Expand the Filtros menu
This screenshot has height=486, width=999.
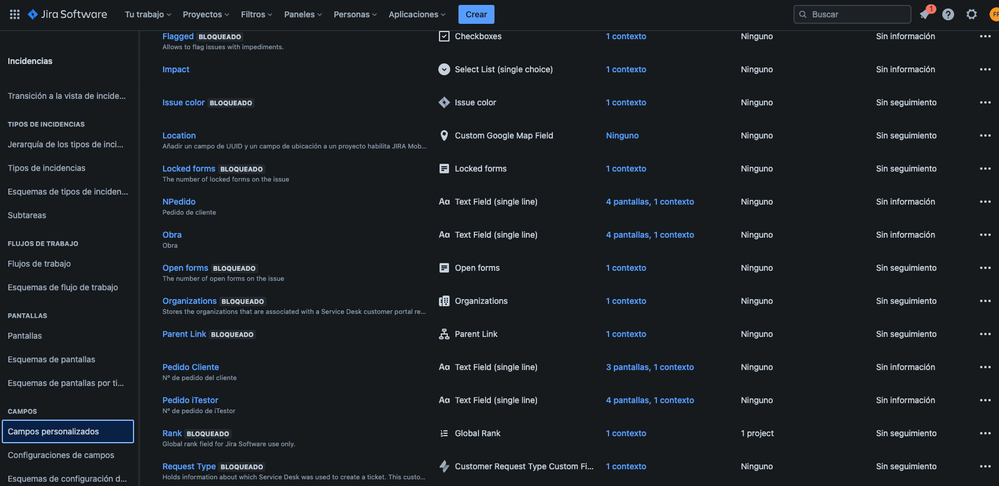pos(257,14)
